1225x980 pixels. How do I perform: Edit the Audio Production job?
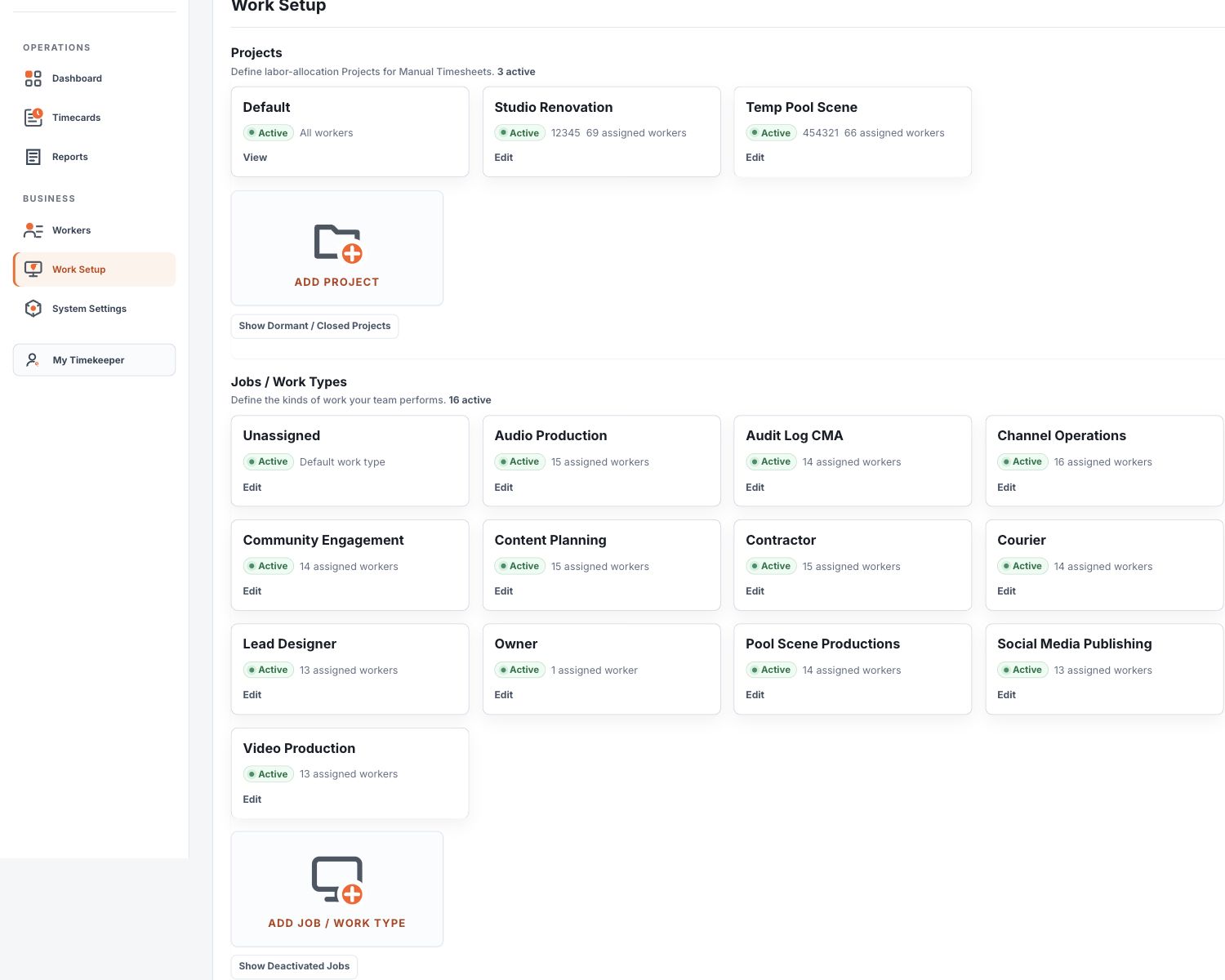point(504,488)
